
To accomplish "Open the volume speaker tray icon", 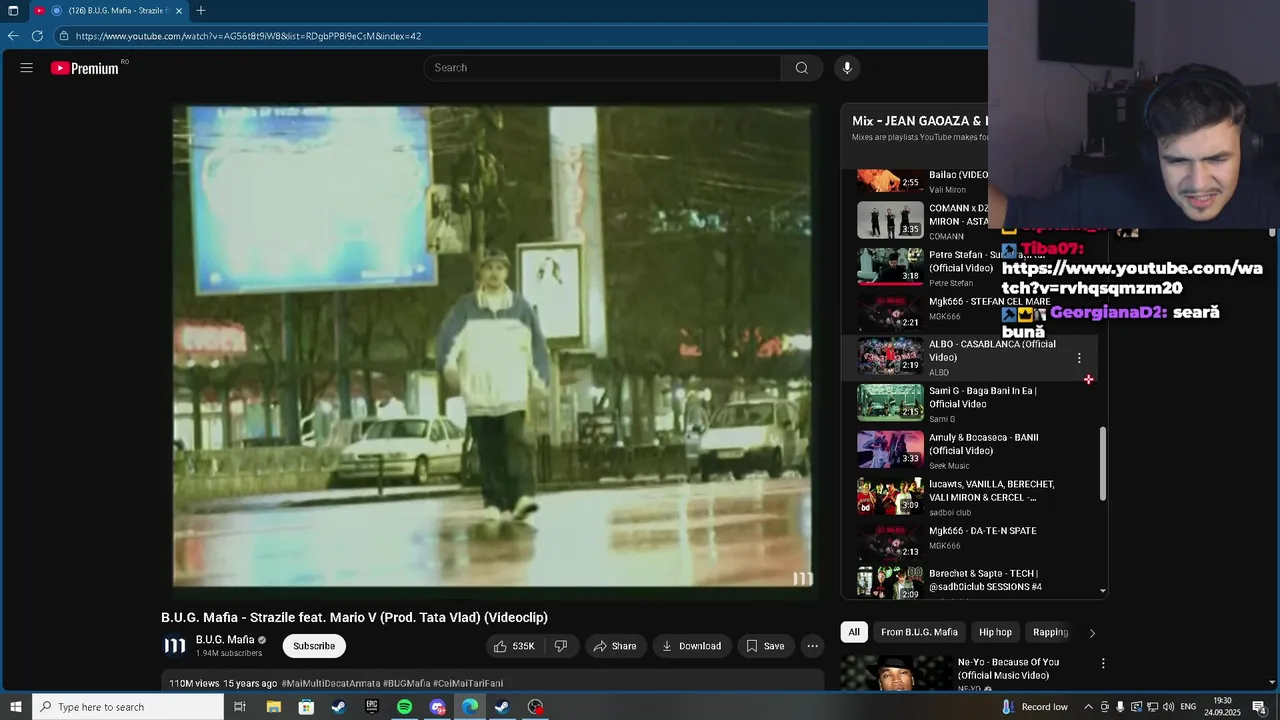I will pyautogui.click(x=1168, y=707).
